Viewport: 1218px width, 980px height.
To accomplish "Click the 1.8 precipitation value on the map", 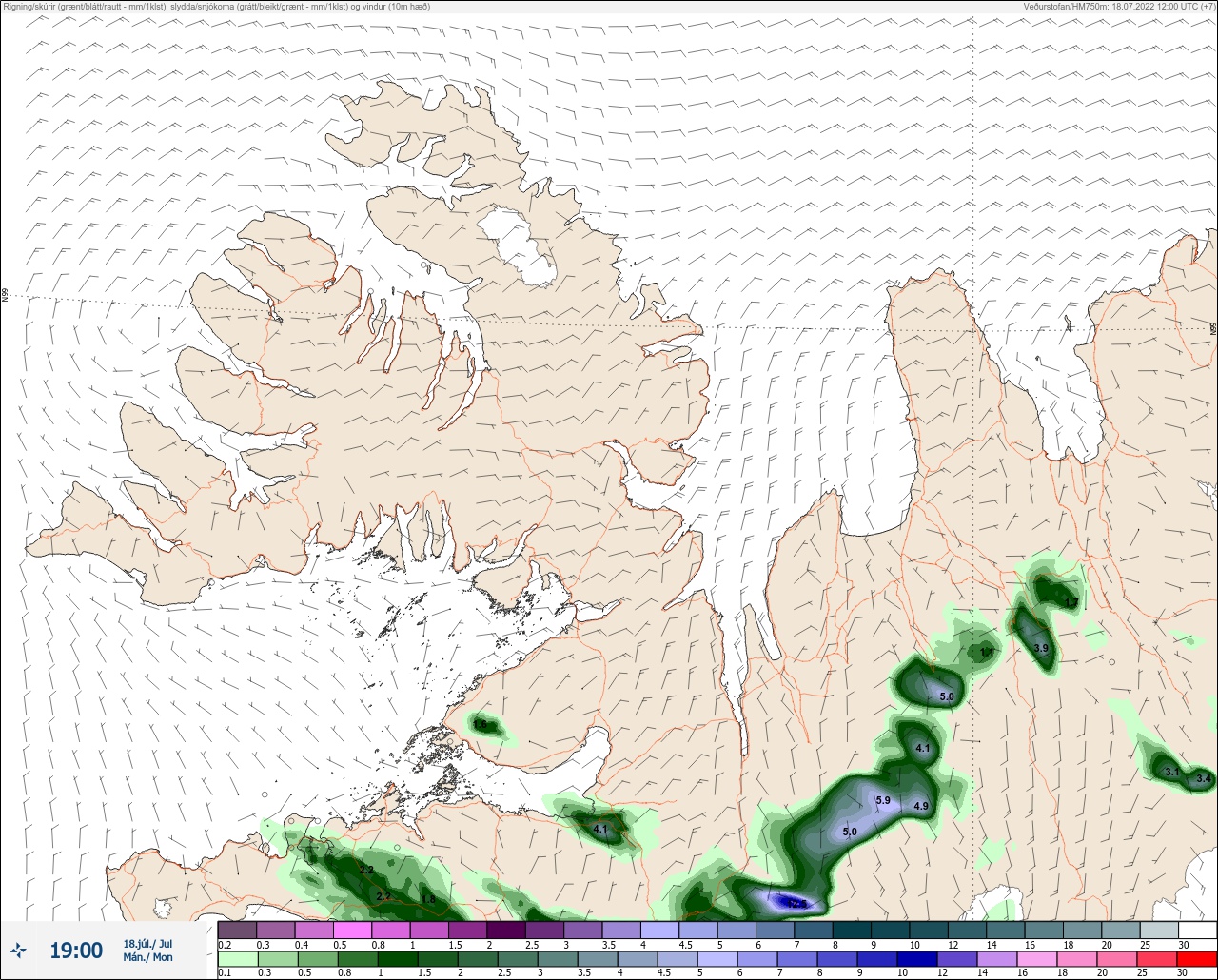I will [x=428, y=899].
